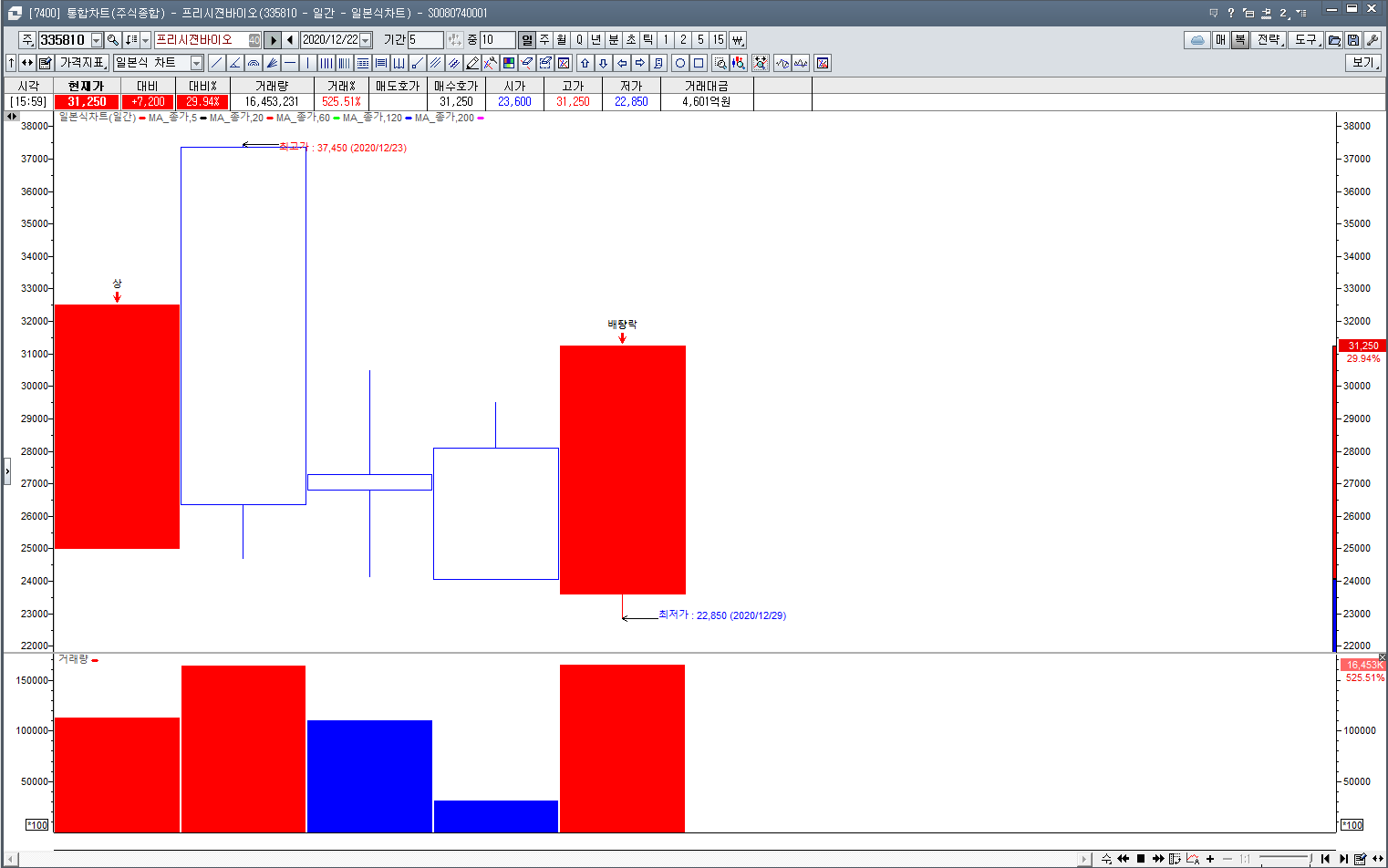Select the Fibonacci arc tool
This screenshot has width=1388, height=868.
pyautogui.click(x=253, y=63)
